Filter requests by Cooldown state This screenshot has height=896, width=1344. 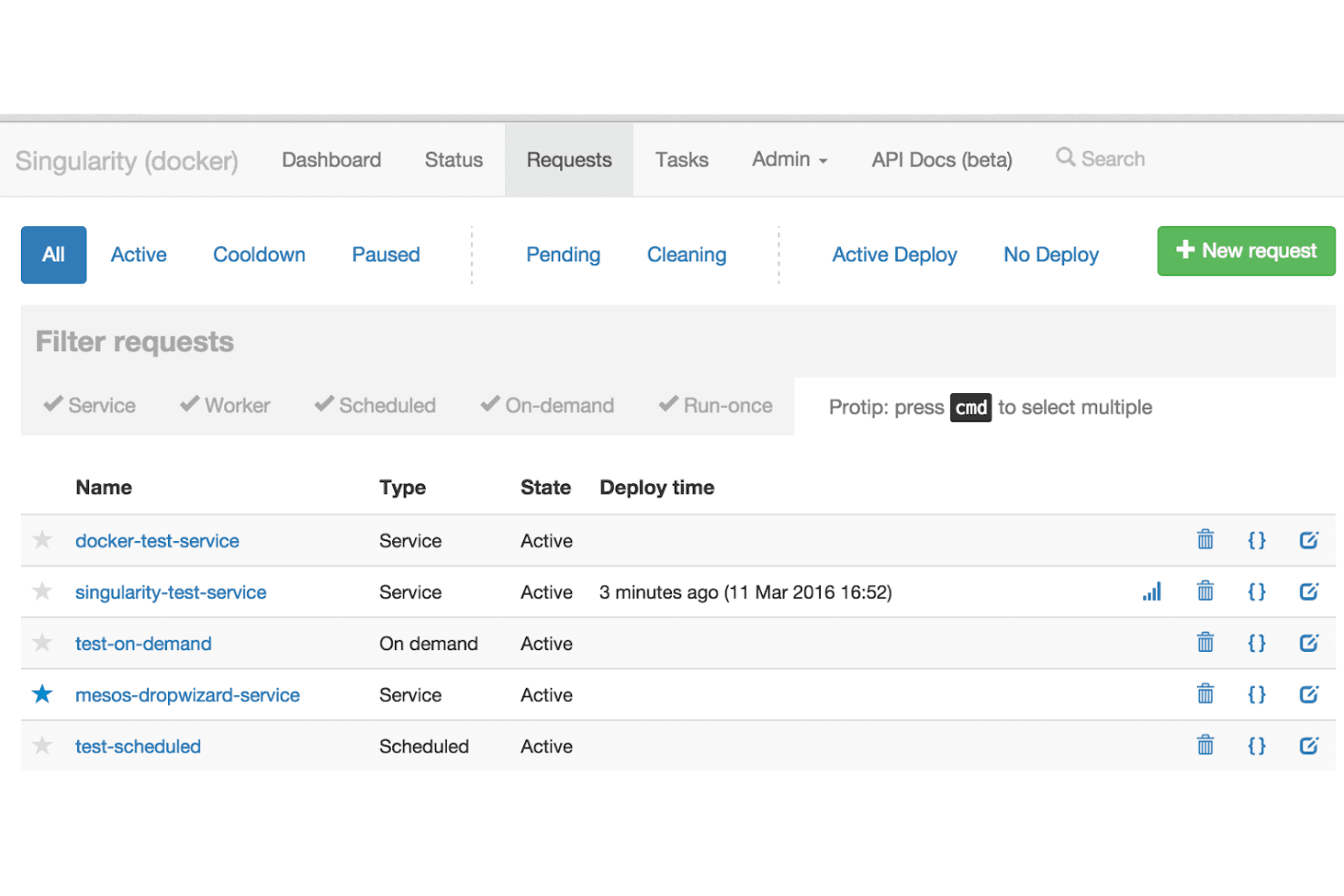click(260, 255)
